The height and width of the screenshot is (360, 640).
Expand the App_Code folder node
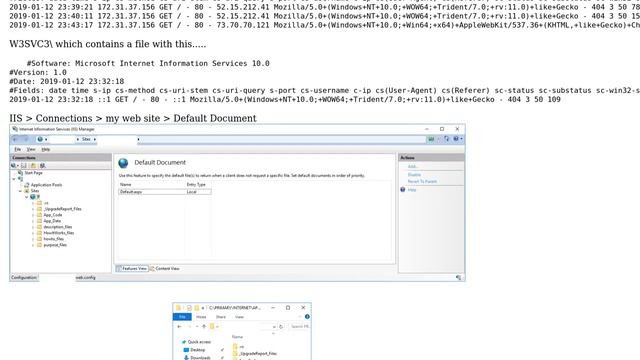(33, 215)
